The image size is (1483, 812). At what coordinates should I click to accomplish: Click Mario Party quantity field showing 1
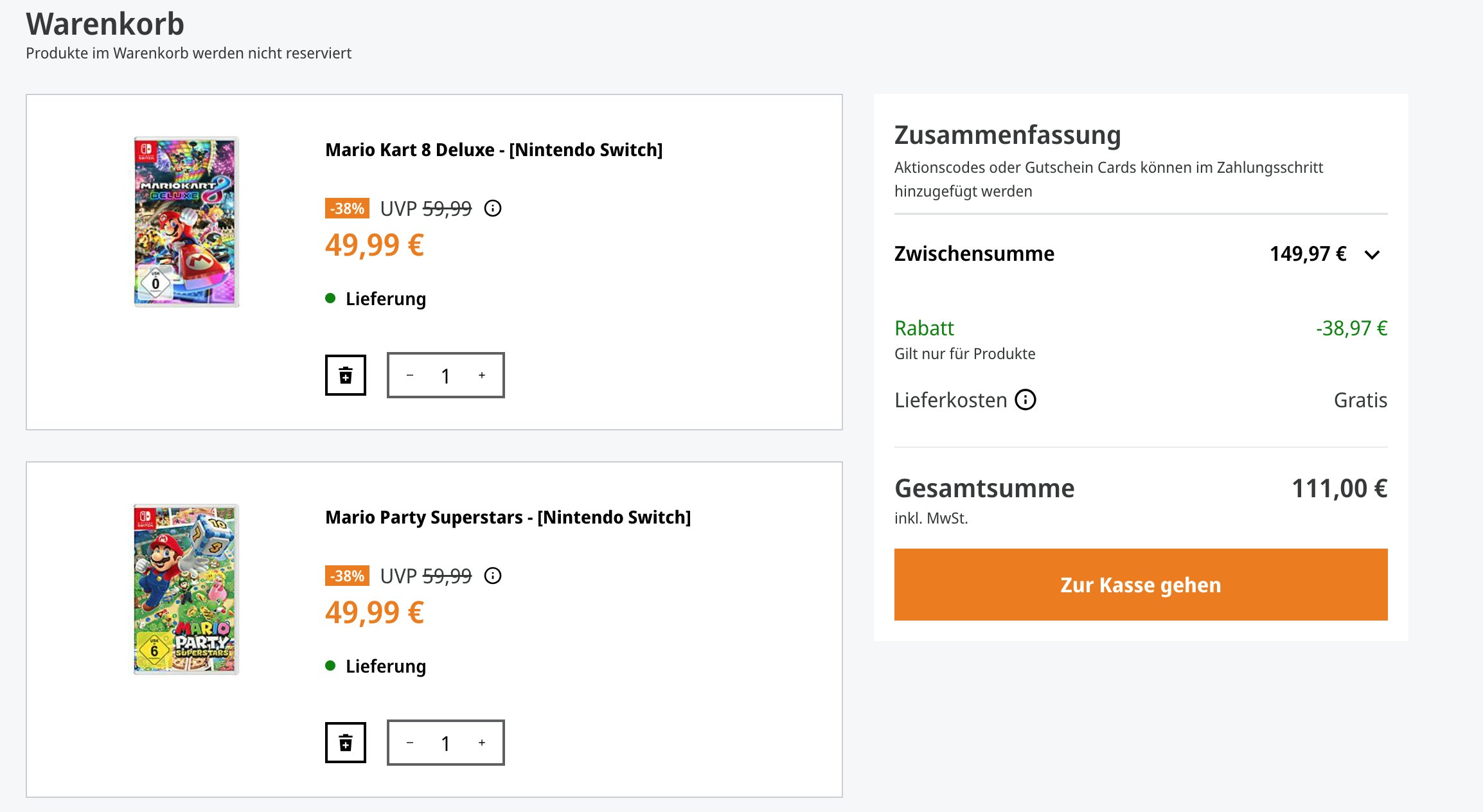point(445,743)
